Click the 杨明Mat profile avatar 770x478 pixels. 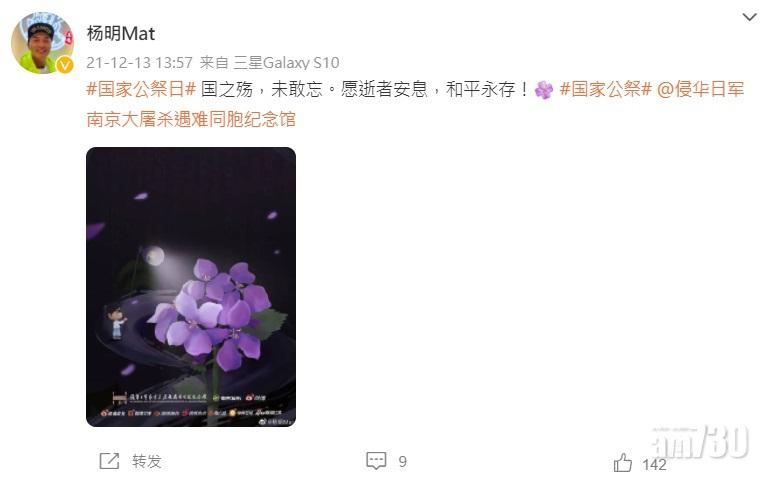[43, 43]
